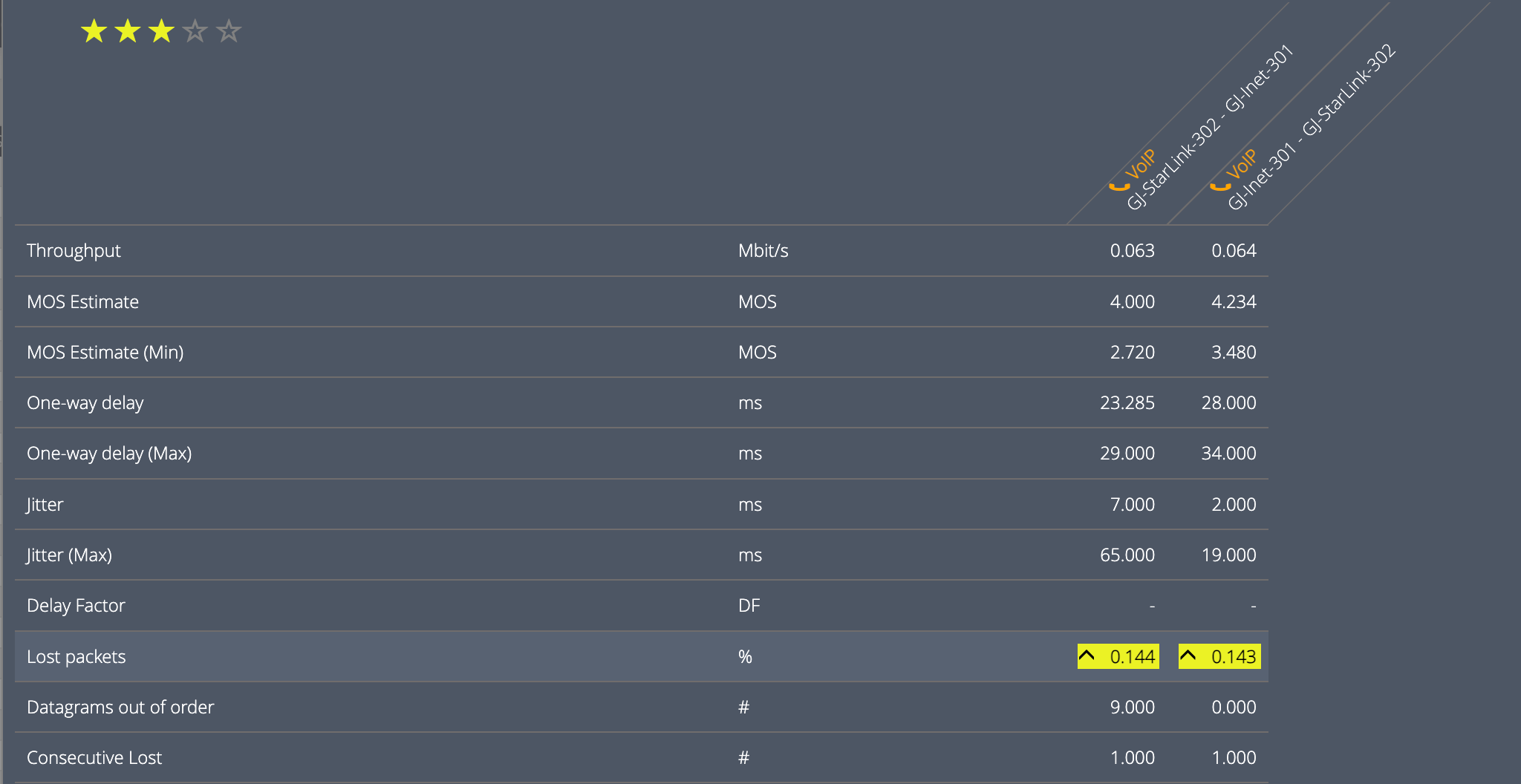The width and height of the screenshot is (1521, 784).
Task: Click VoIP phone icon for GJ-Inet-301 - GJ-StarLink-302
Action: (1219, 186)
